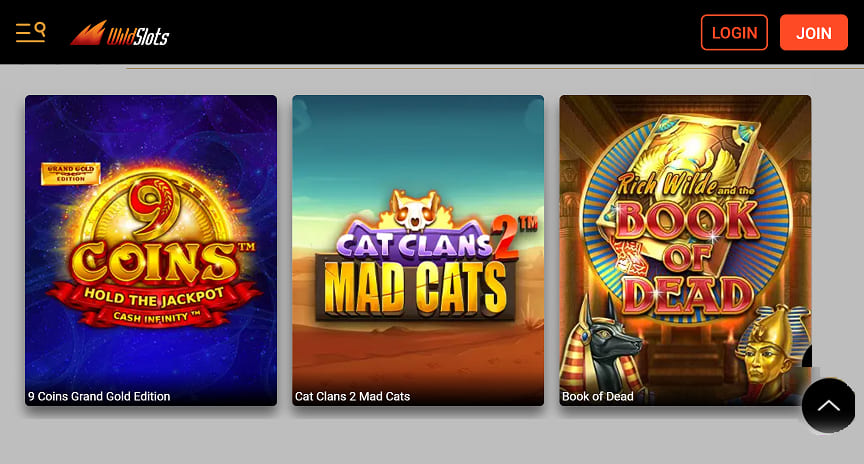The image size is (864, 464).
Task: Click the orange JOIN button
Action: coord(813,33)
